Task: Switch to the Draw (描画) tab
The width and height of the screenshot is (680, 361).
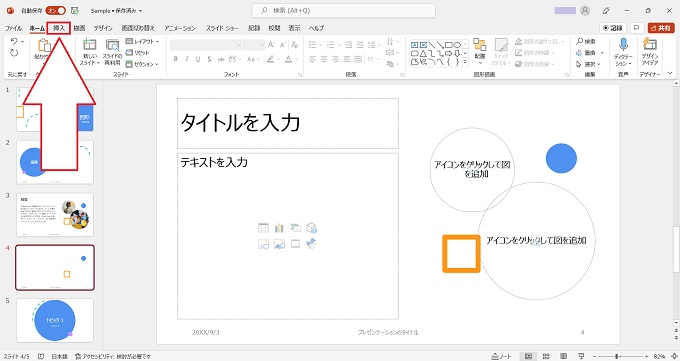Action: click(x=79, y=28)
